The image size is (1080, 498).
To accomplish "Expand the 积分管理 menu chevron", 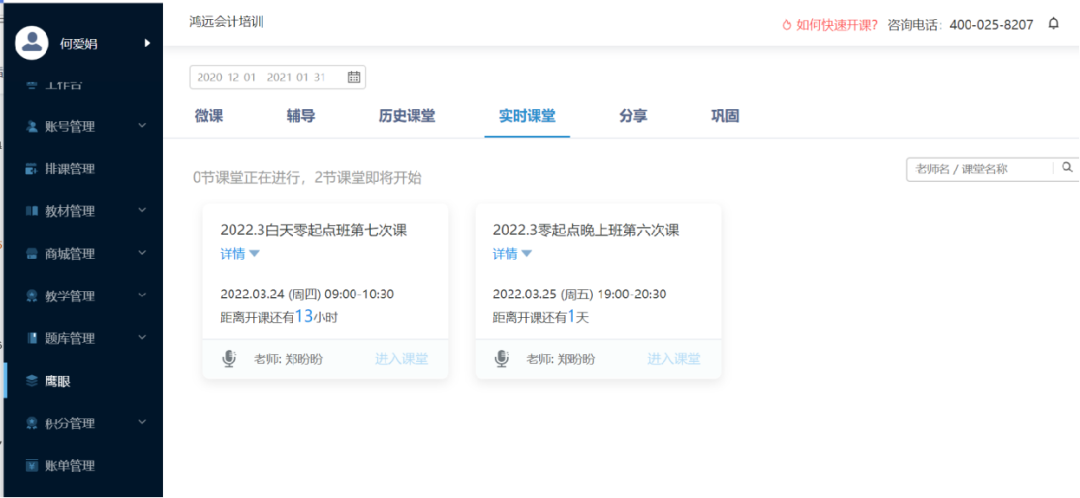I will click(143, 422).
